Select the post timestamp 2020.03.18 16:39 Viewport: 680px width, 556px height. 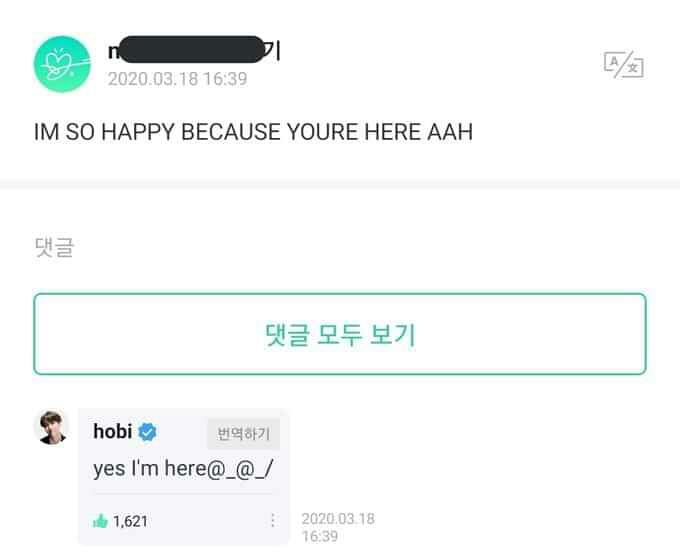point(177,79)
